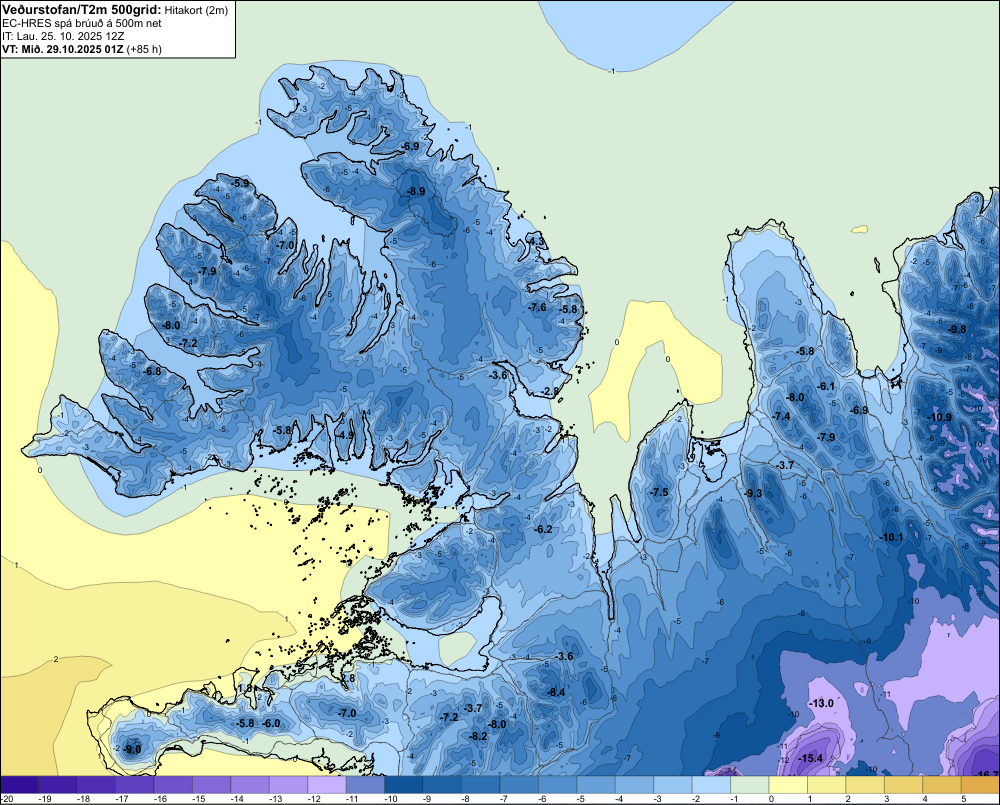
Task: Click the 'VT: Mið. 29.10.2025 01Z' valid time line
Action: point(82,49)
